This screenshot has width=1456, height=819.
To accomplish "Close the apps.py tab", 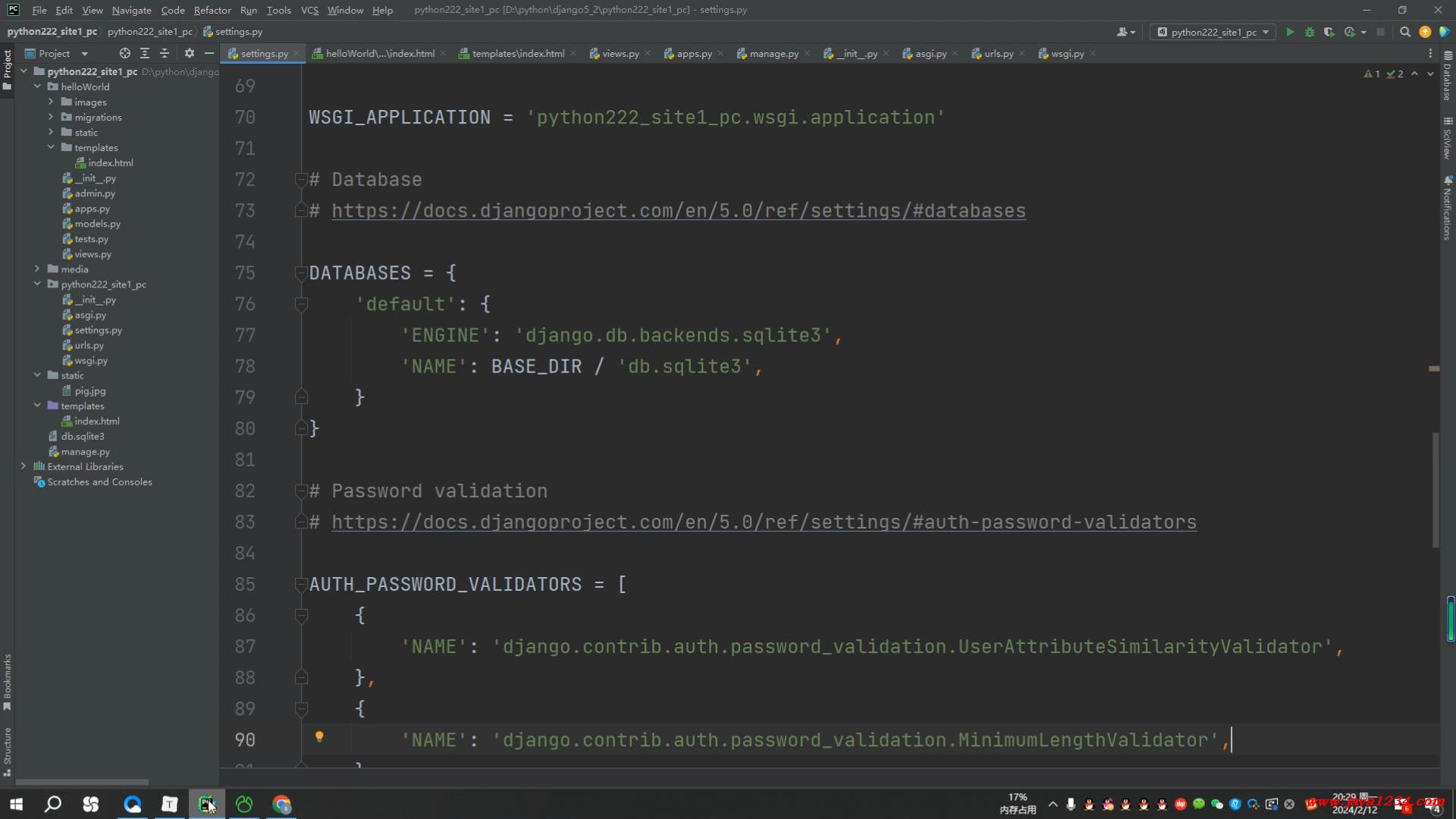I will [720, 54].
